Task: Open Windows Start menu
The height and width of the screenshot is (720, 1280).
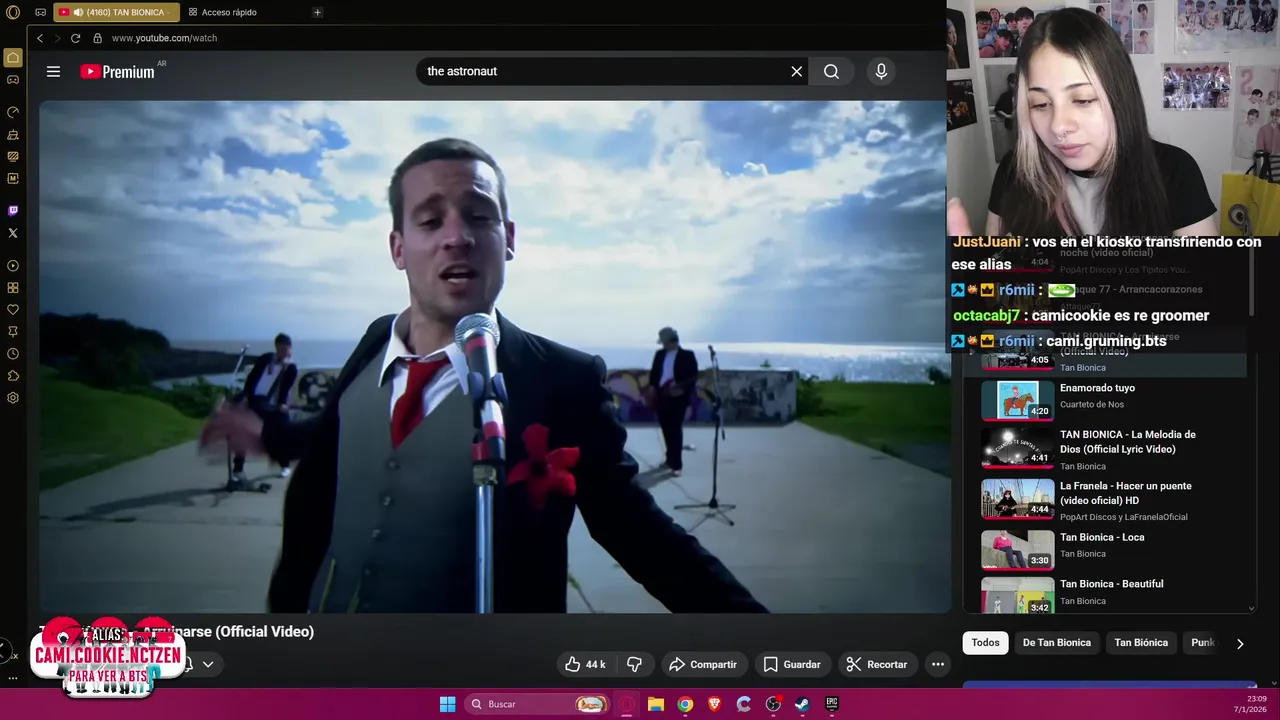Action: tap(447, 704)
